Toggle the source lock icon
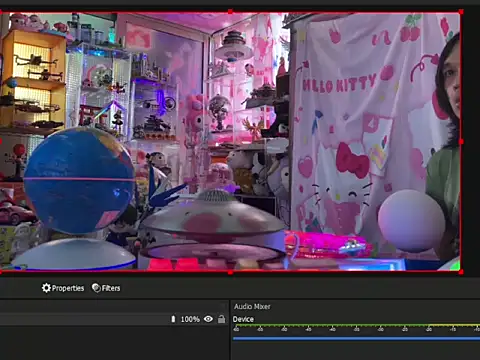 coord(221,319)
